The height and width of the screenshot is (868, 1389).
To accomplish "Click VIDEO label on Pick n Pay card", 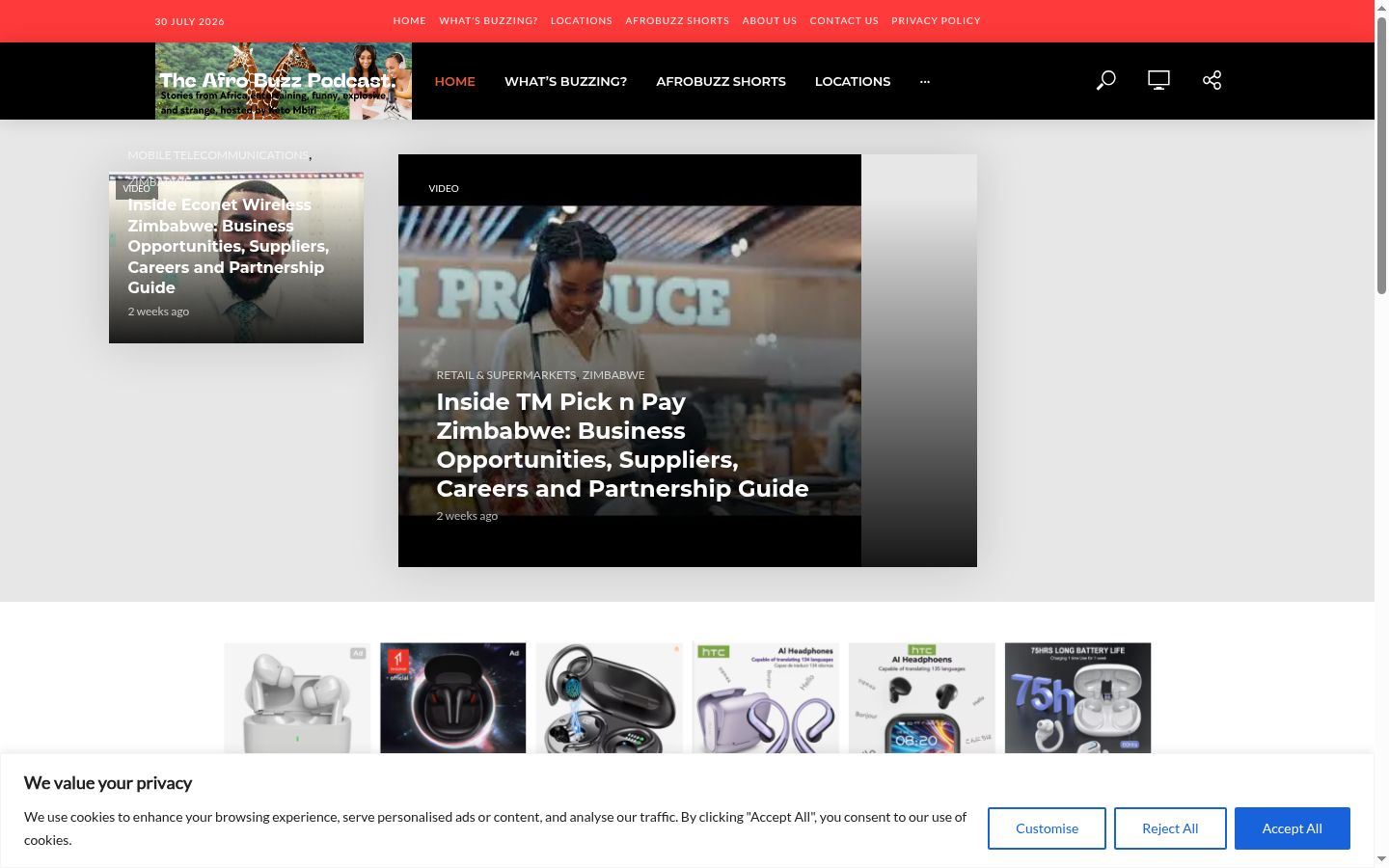I will tap(444, 188).
